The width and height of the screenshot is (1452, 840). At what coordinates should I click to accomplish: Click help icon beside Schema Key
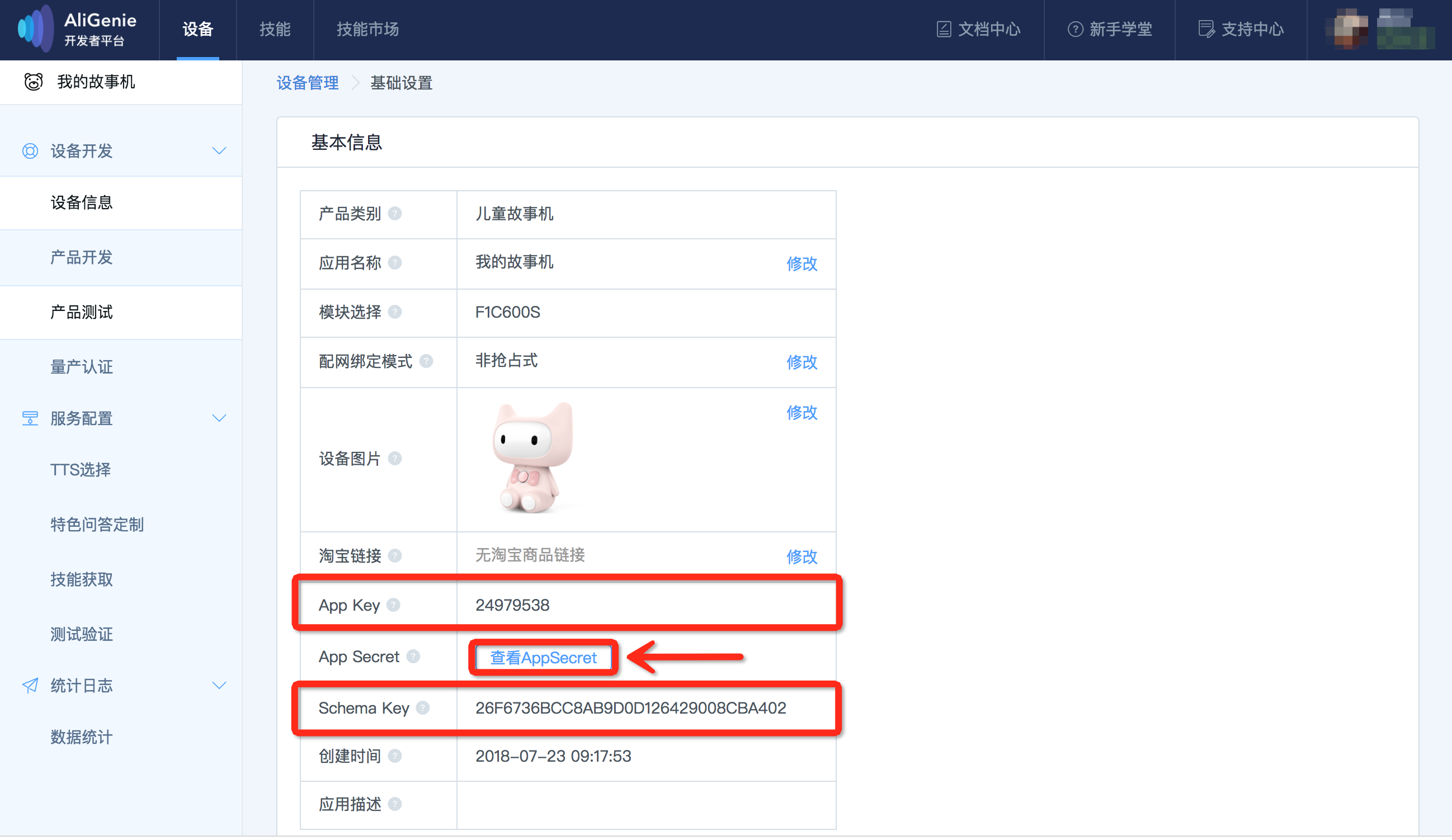coord(423,707)
